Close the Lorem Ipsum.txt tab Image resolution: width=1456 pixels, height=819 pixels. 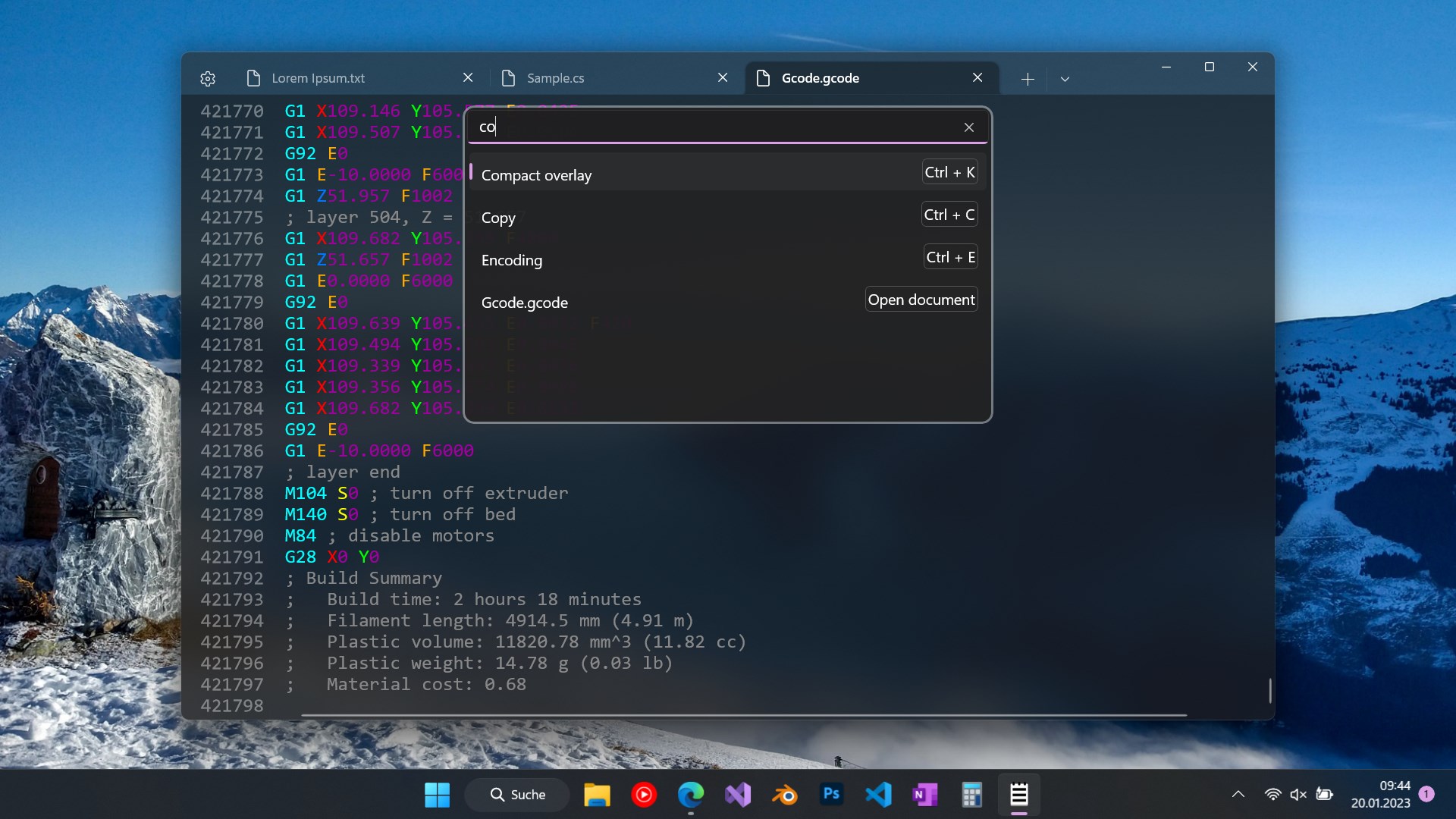tap(468, 77)
